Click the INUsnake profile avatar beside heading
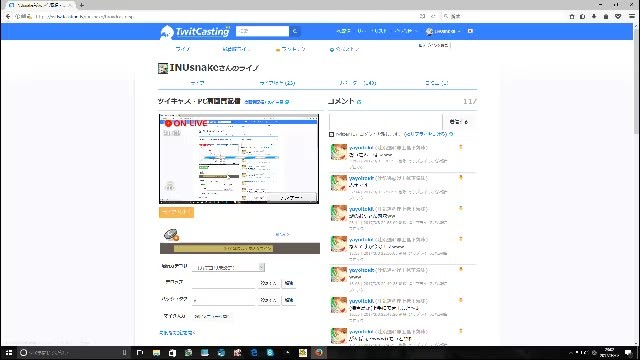The image size is (640, 360). pos(163,68)
